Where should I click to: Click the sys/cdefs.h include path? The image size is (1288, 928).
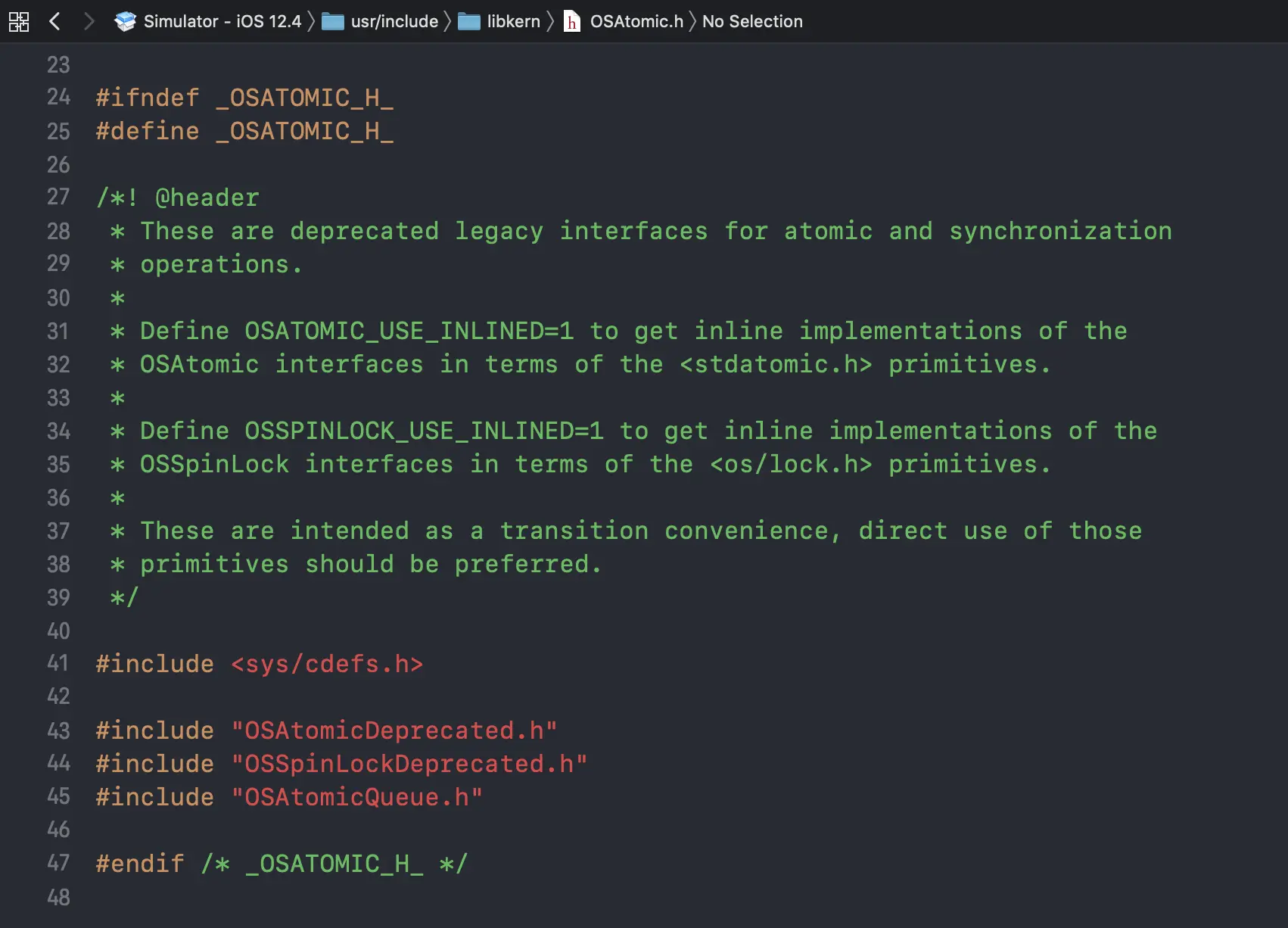[x=327, y=664]
